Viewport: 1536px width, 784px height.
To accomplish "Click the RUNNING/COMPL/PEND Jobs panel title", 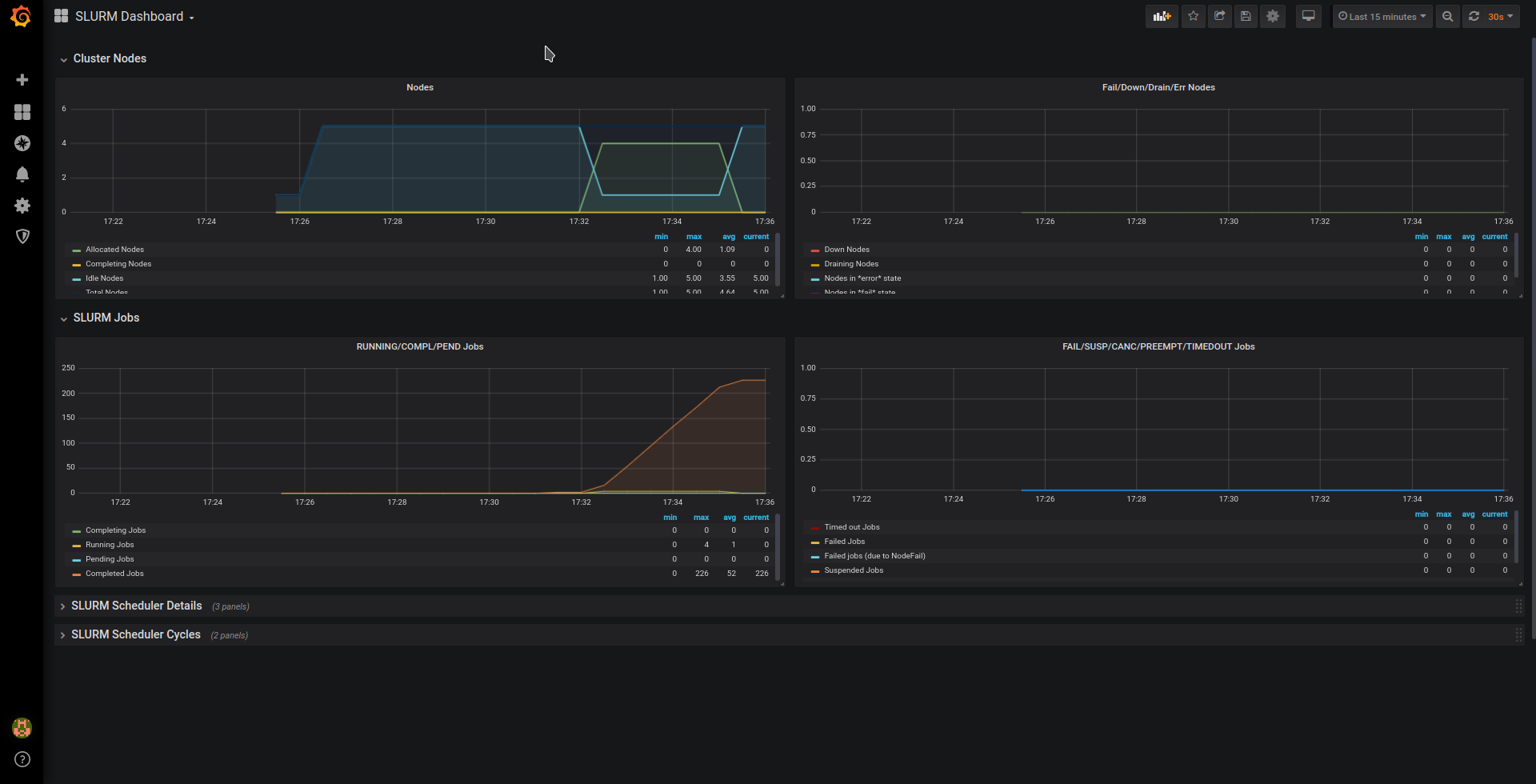I will click(x=419, y=346).
